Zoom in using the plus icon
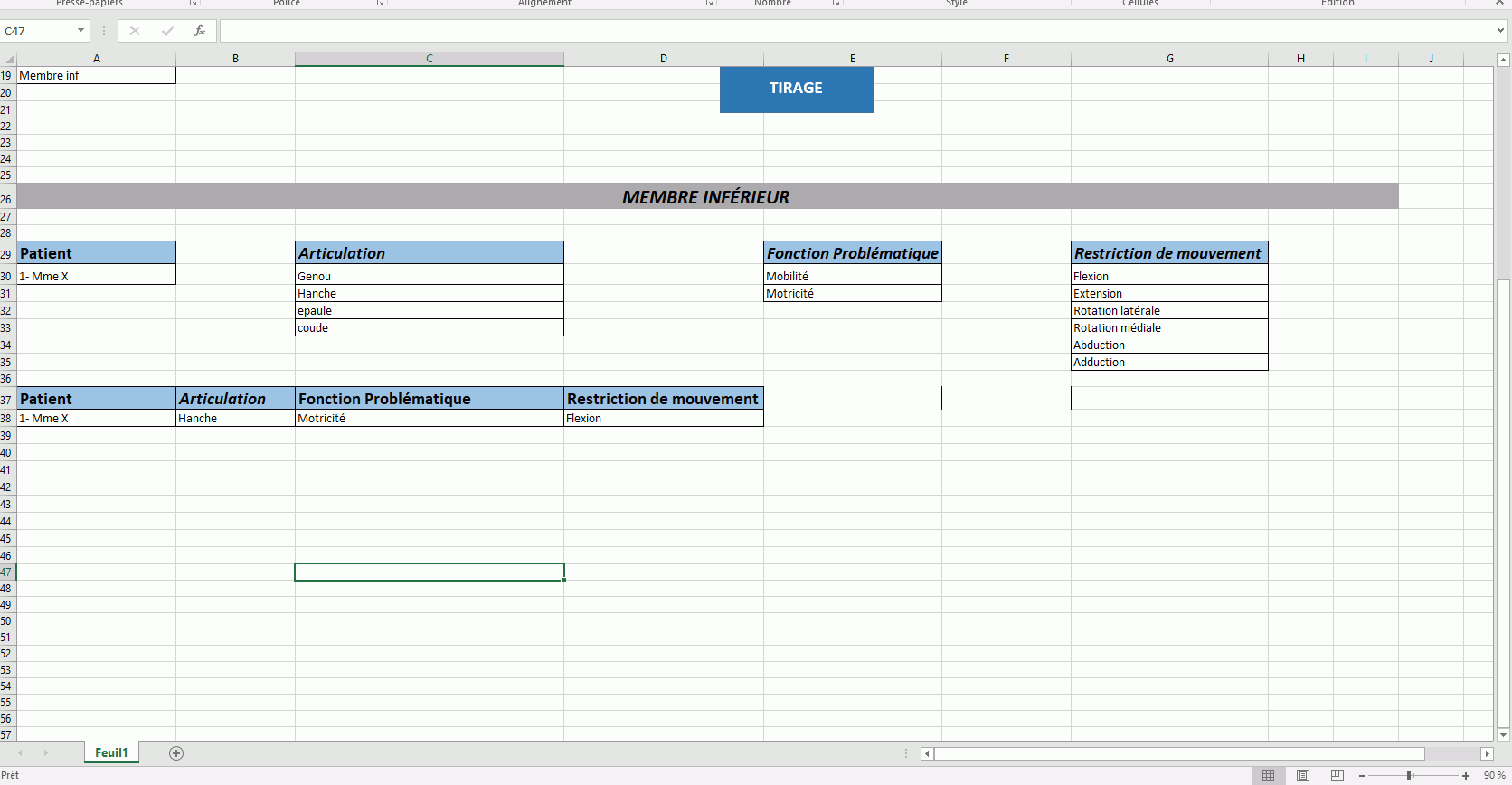The height and width of the screenshot is (785, 1512). [1466, 776]
